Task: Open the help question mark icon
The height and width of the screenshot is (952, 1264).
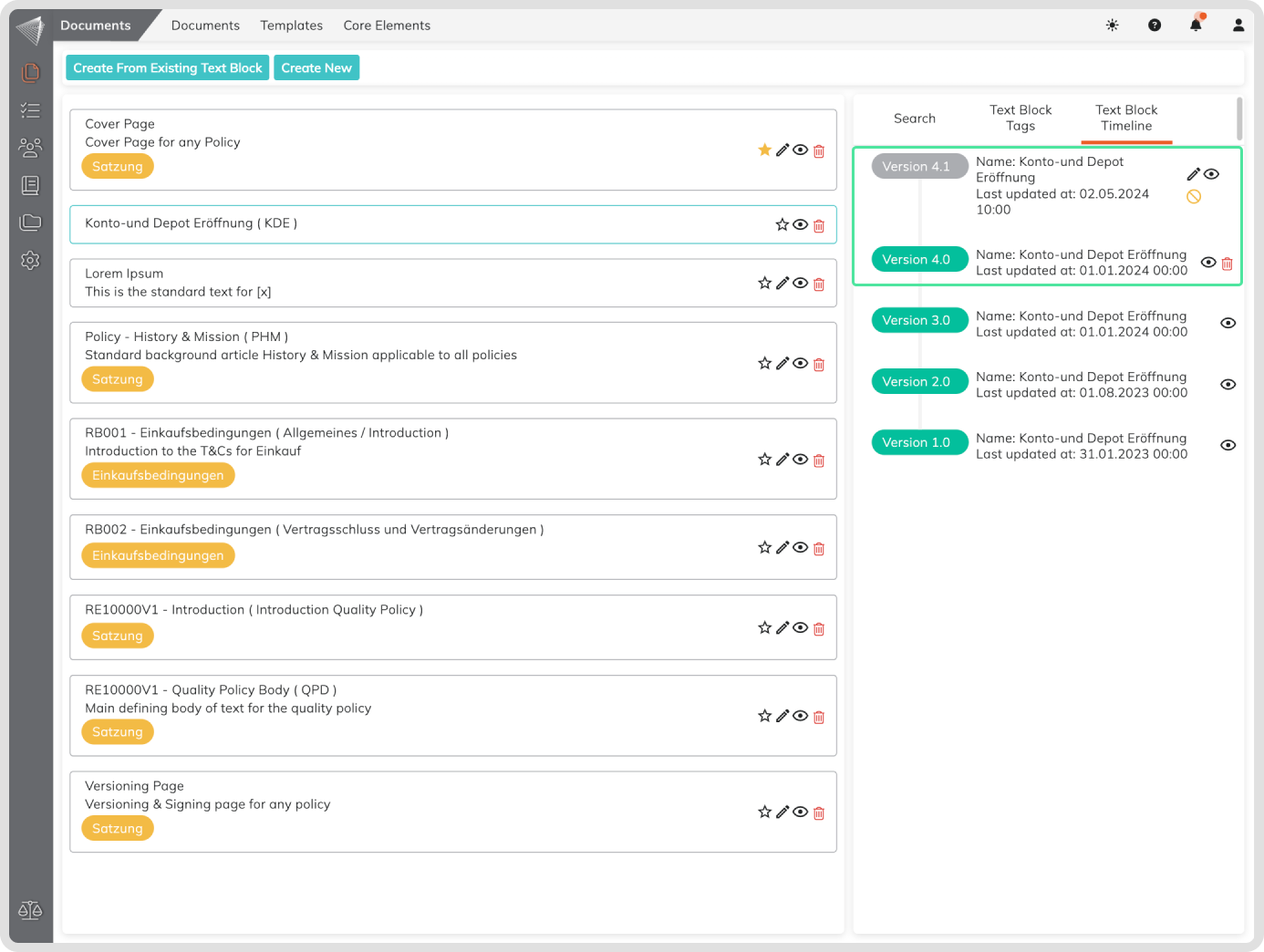Action: (1155, 26)
